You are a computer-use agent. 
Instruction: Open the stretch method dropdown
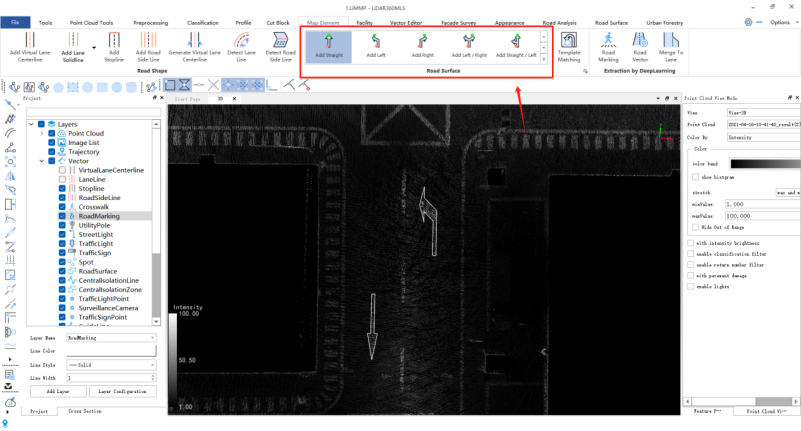788,193
